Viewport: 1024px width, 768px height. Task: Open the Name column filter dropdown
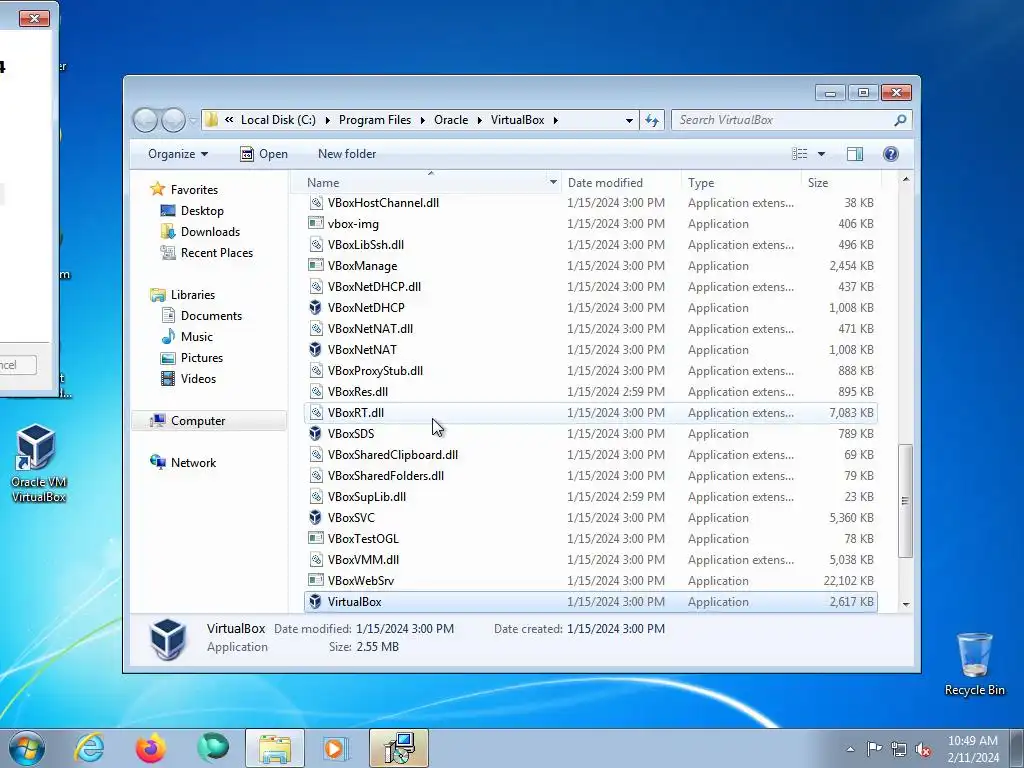pyautogui.click(x=553, y=182)
